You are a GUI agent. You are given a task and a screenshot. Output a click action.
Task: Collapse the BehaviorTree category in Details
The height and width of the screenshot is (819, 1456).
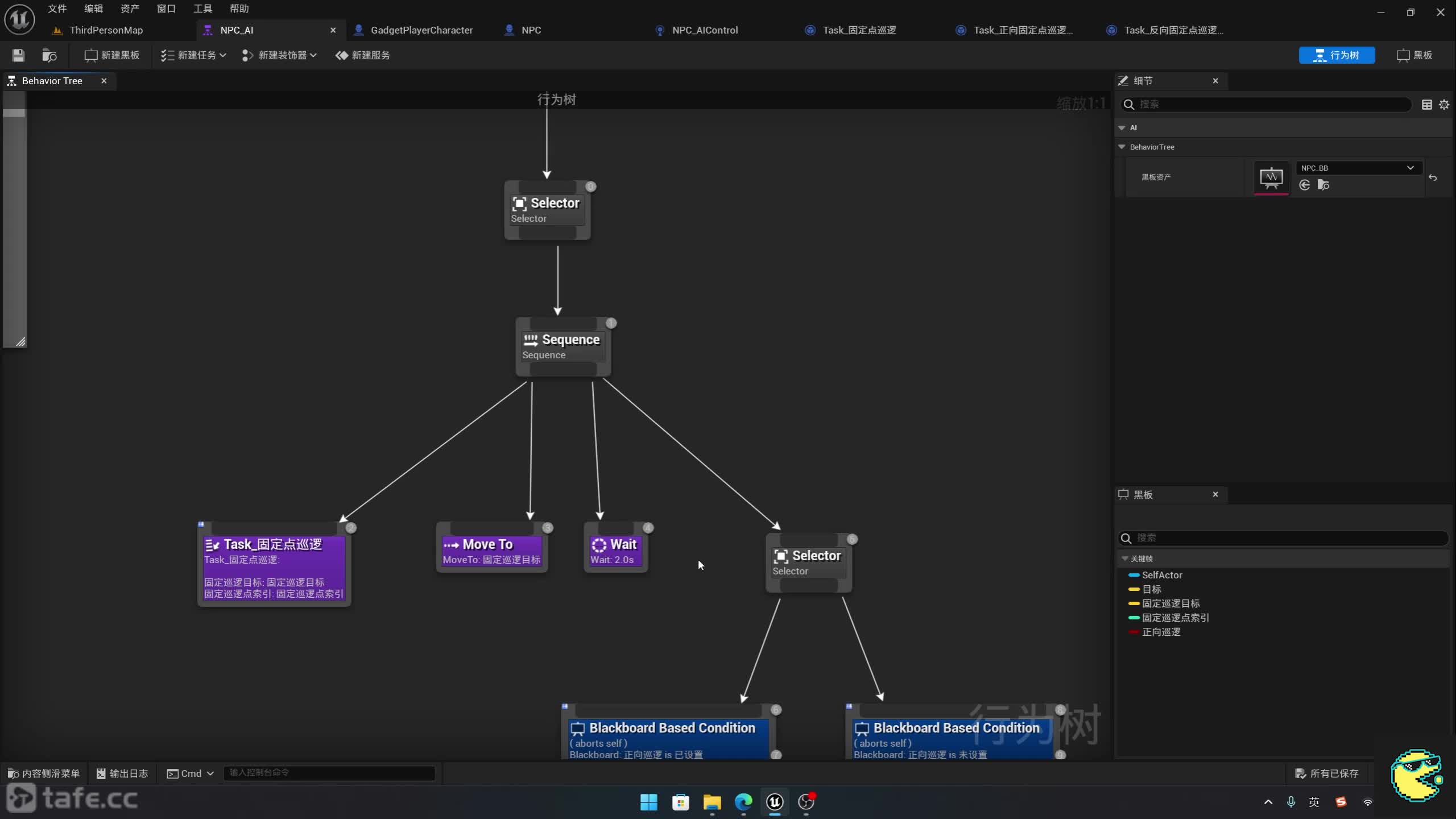(1122, 147)
